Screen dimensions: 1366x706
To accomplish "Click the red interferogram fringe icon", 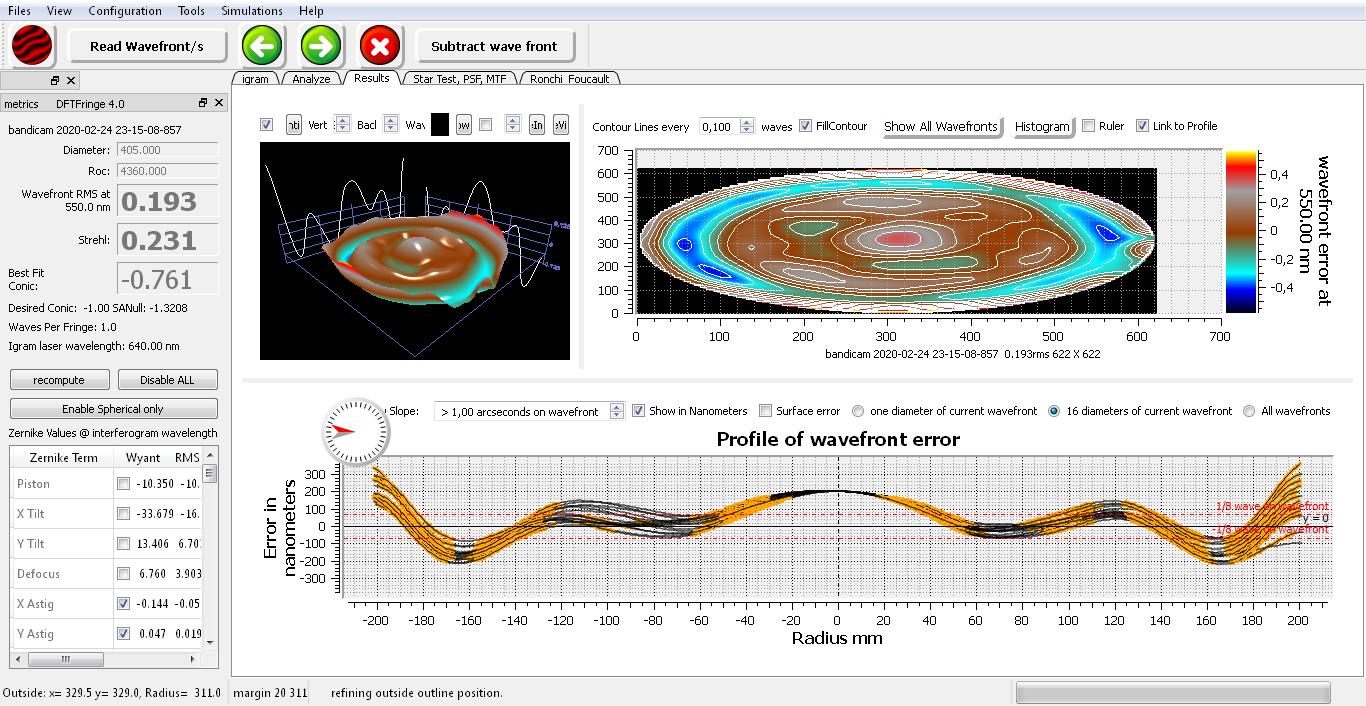I will pyautogui.click(x=32, y=46).
